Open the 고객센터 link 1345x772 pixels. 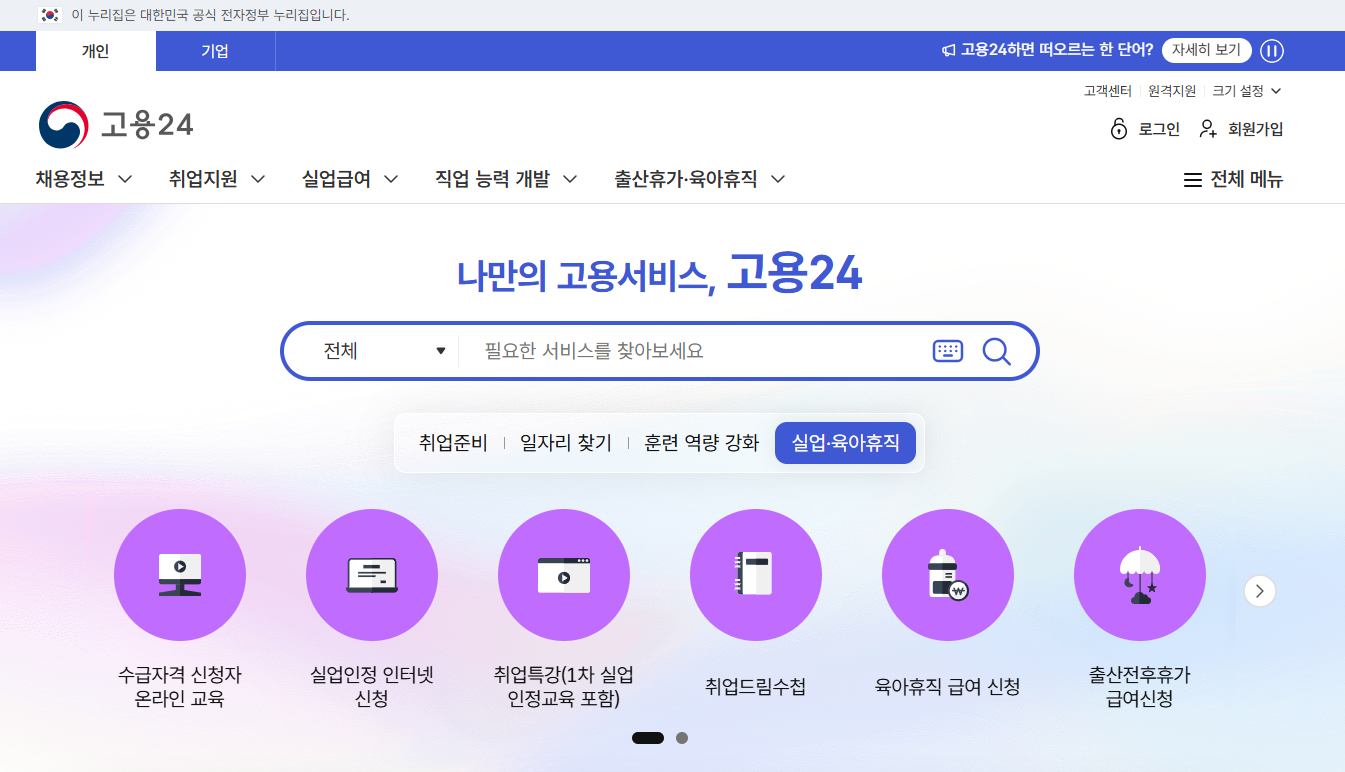click(1107, 90)
